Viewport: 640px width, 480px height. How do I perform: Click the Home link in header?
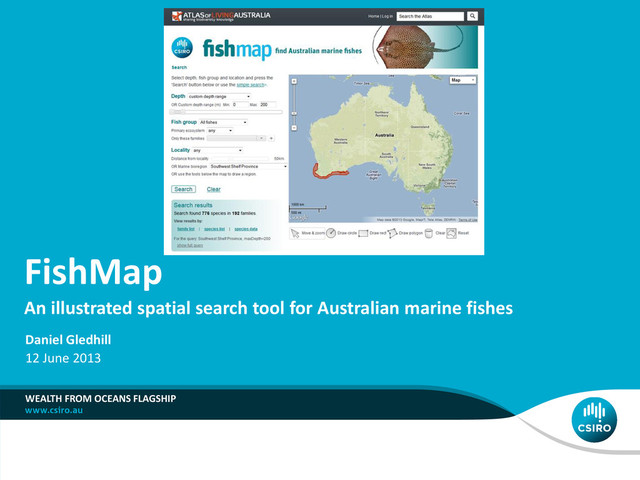[x=373, y=16]
